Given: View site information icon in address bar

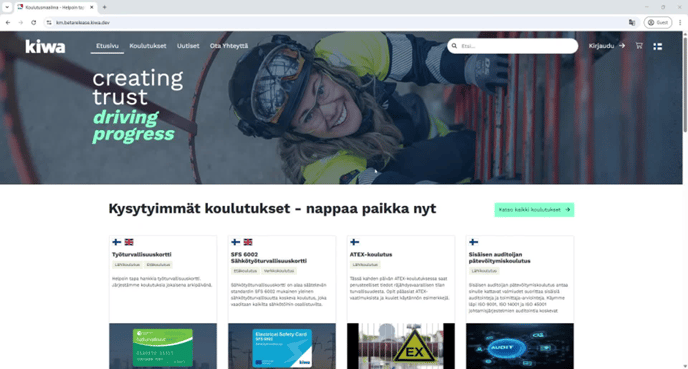Looking at the screenshot, I should [49, 22].
